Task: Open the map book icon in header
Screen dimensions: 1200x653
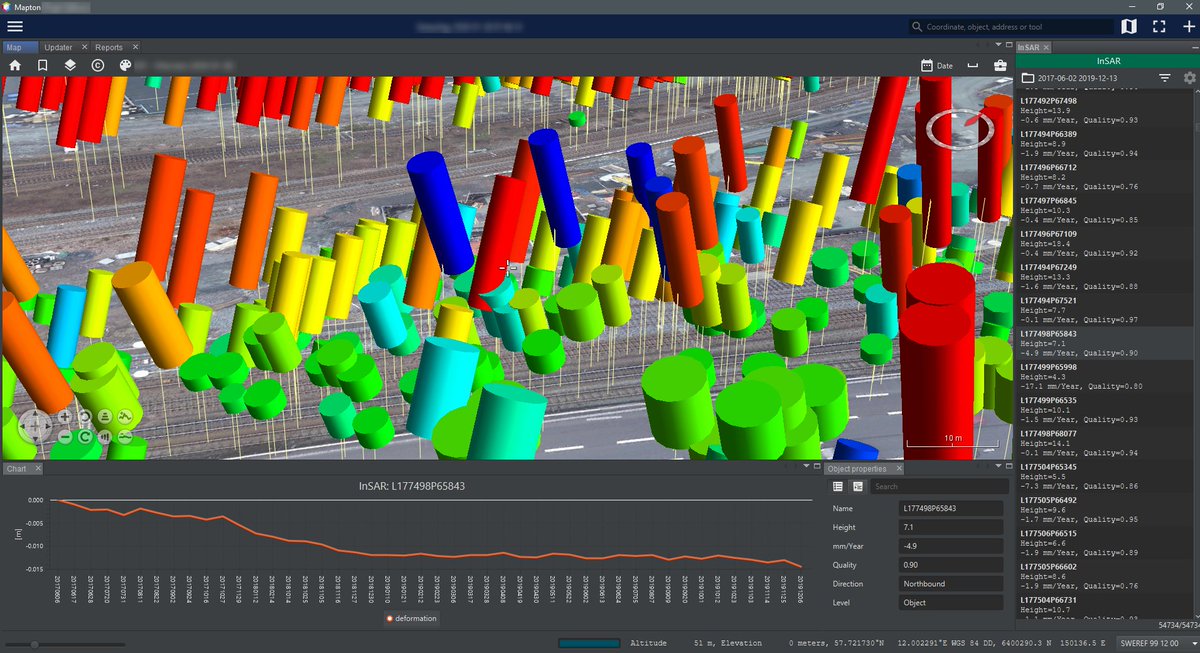Action: (1129, 27)
